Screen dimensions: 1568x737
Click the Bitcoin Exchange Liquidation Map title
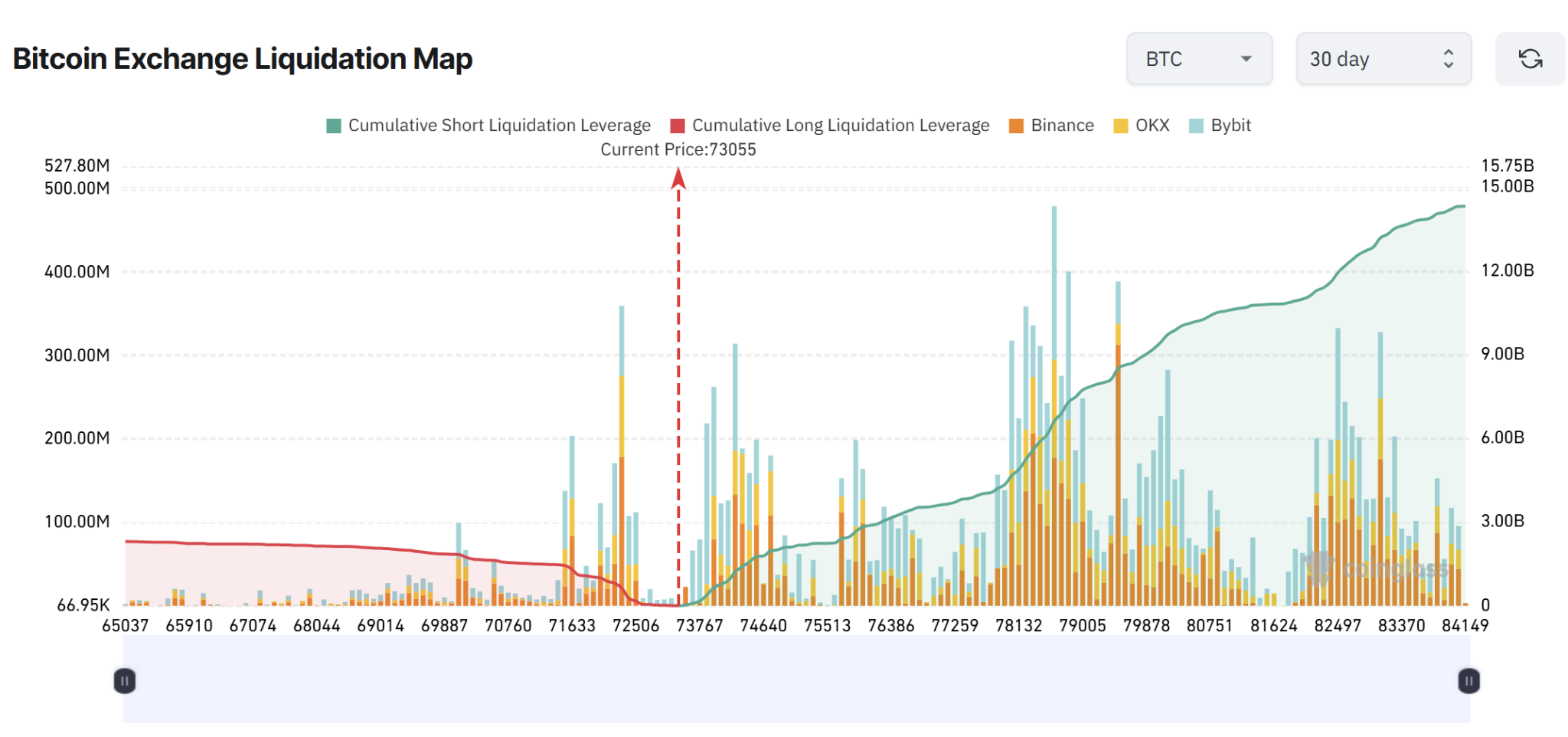click(243, 59)
